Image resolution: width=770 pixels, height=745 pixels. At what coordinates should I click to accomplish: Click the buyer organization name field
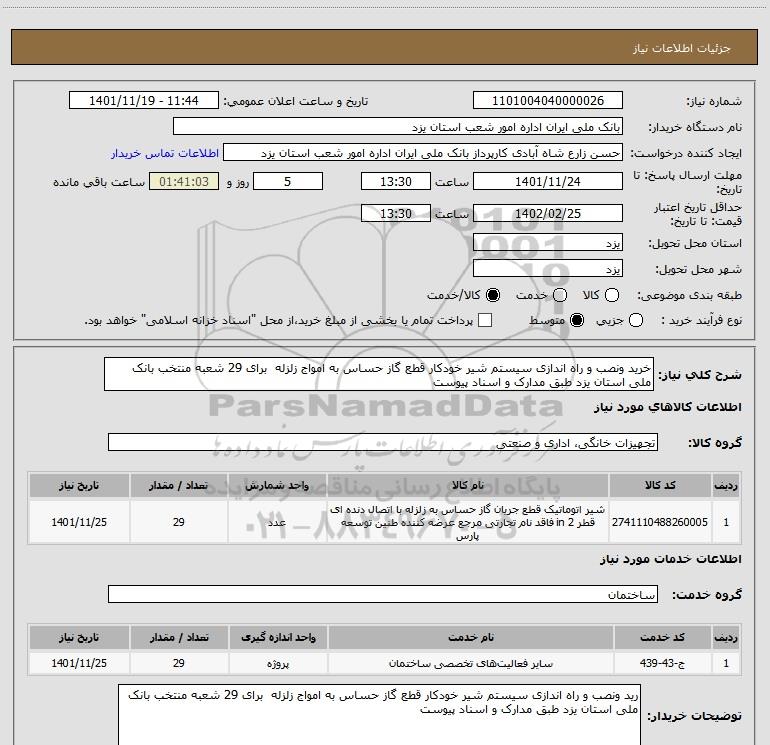pyautogui.click(x=398, y=127)
